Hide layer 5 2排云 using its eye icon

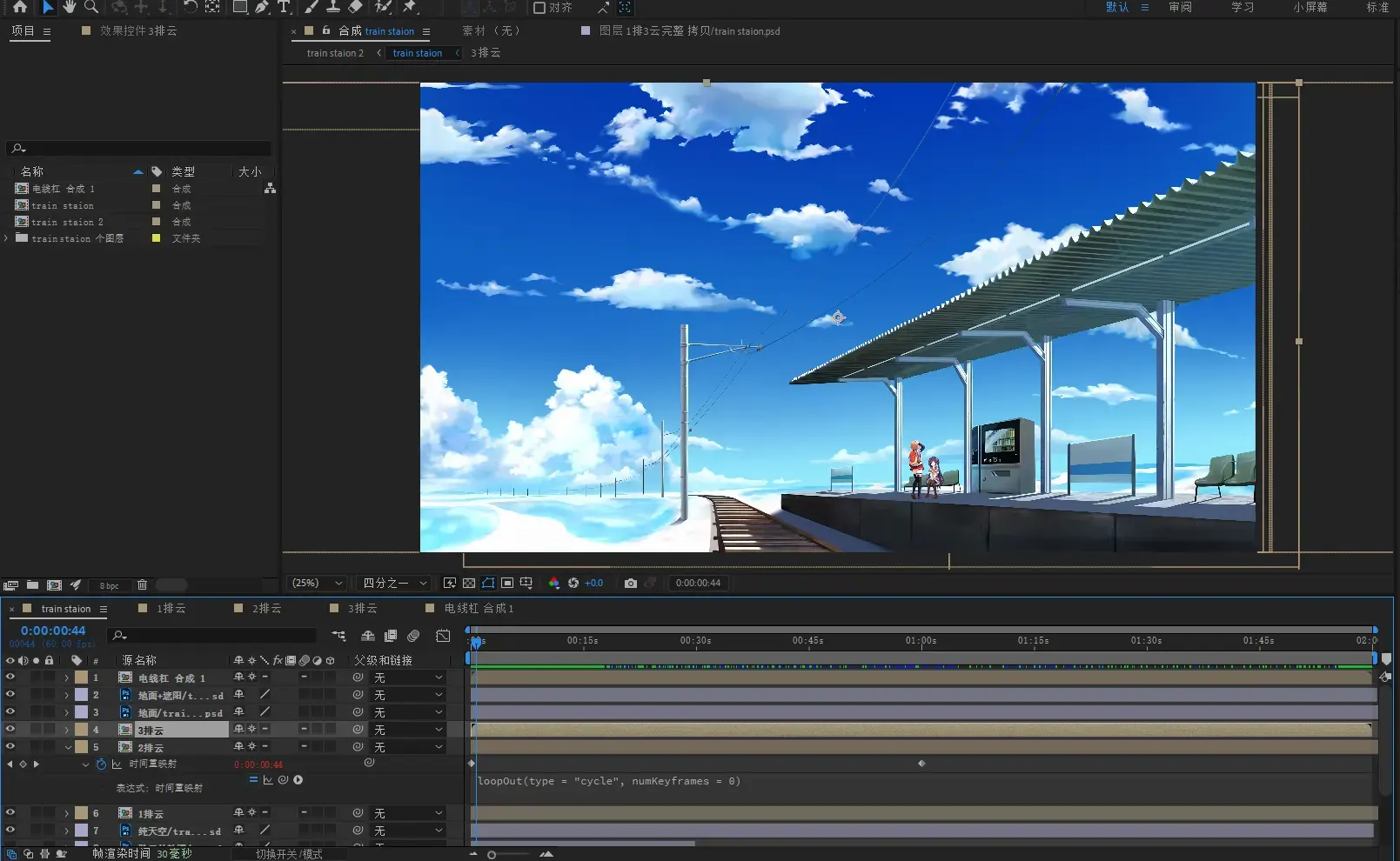click(x=10, y=747)
